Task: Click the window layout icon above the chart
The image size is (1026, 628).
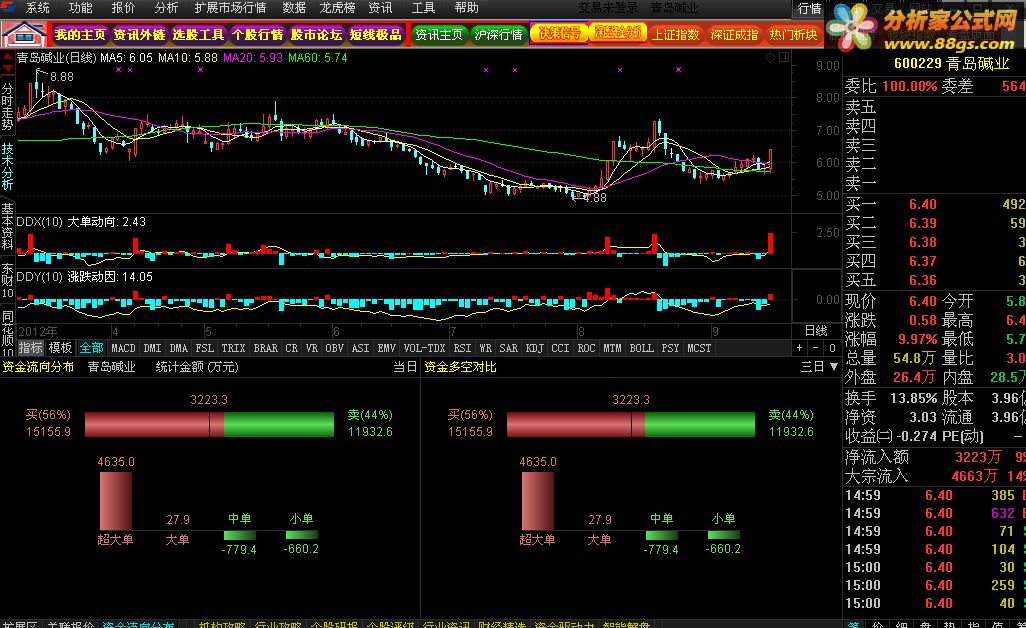Action: coord(784,58)
